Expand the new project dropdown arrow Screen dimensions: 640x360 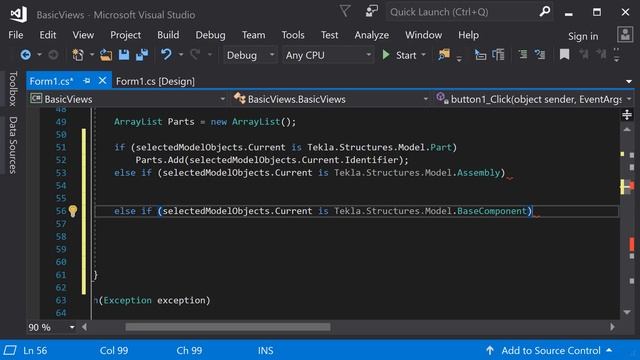coord(91,55)
